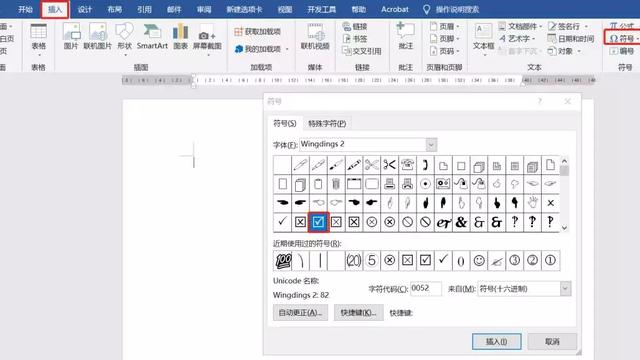Viewport: 640px width, 360px height.
Task: Switch to 特殊字符(P) tab in dialog
Action: coord(327,123)
